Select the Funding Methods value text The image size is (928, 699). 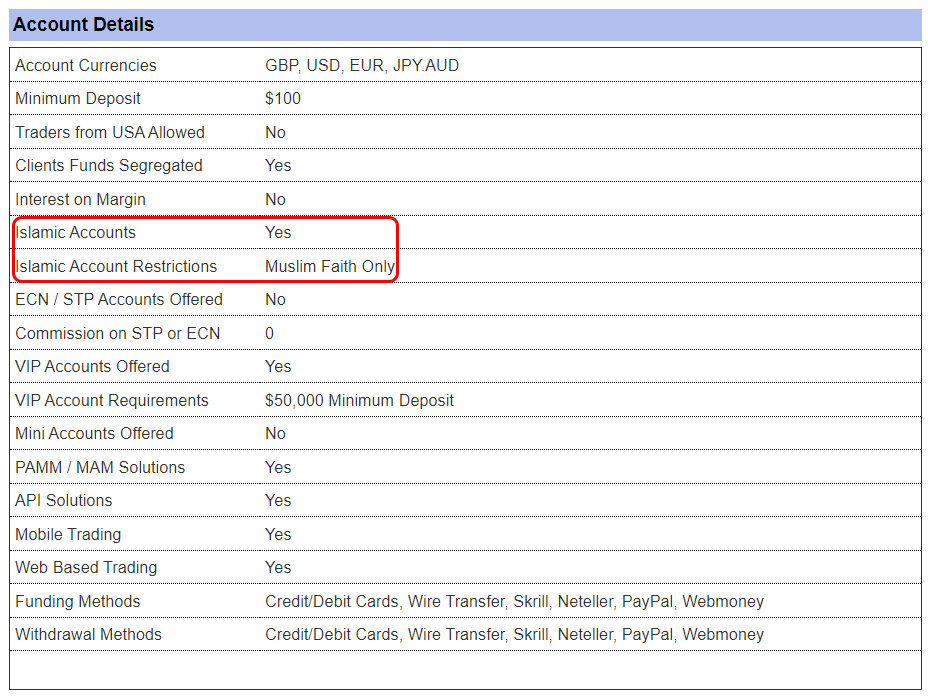point(514,601)
